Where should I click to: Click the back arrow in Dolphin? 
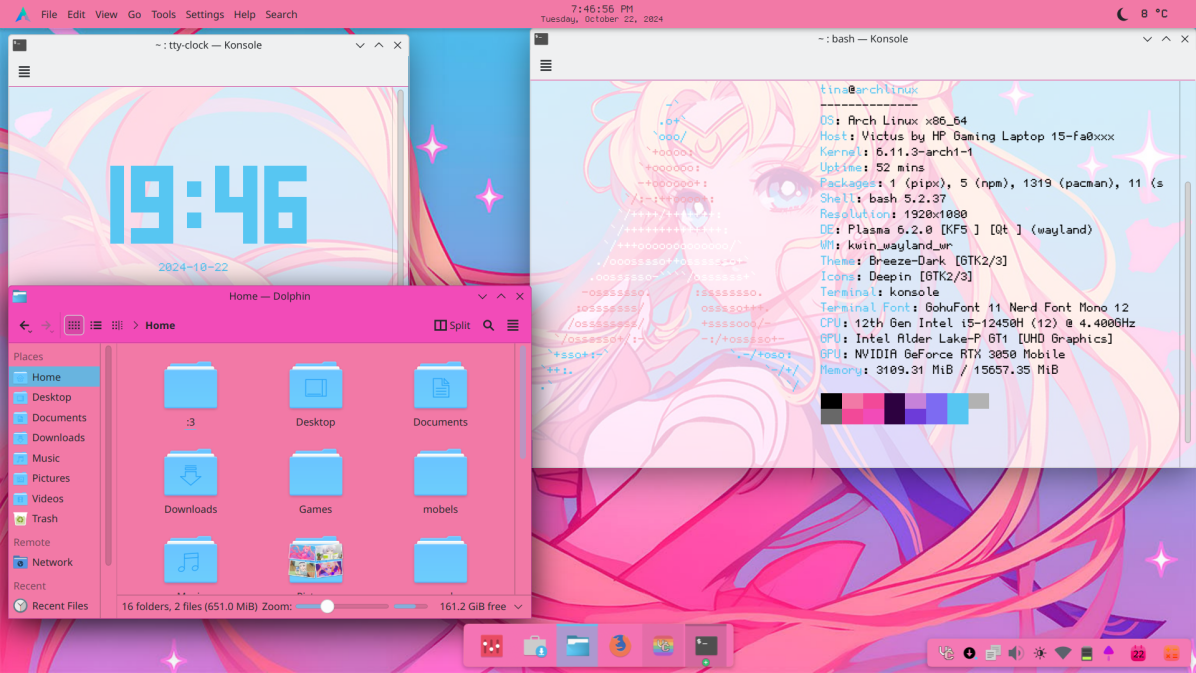click(x=25, y=326)
